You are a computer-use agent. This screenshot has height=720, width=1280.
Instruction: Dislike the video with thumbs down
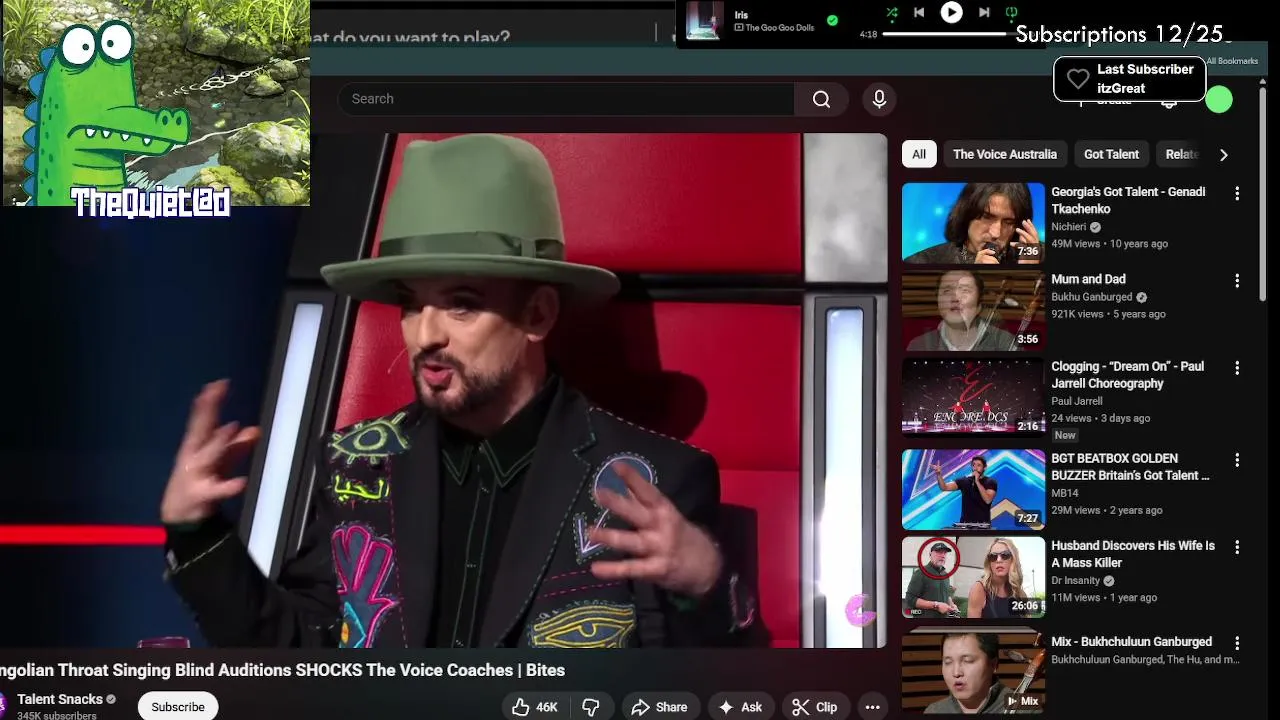[591, 707]
